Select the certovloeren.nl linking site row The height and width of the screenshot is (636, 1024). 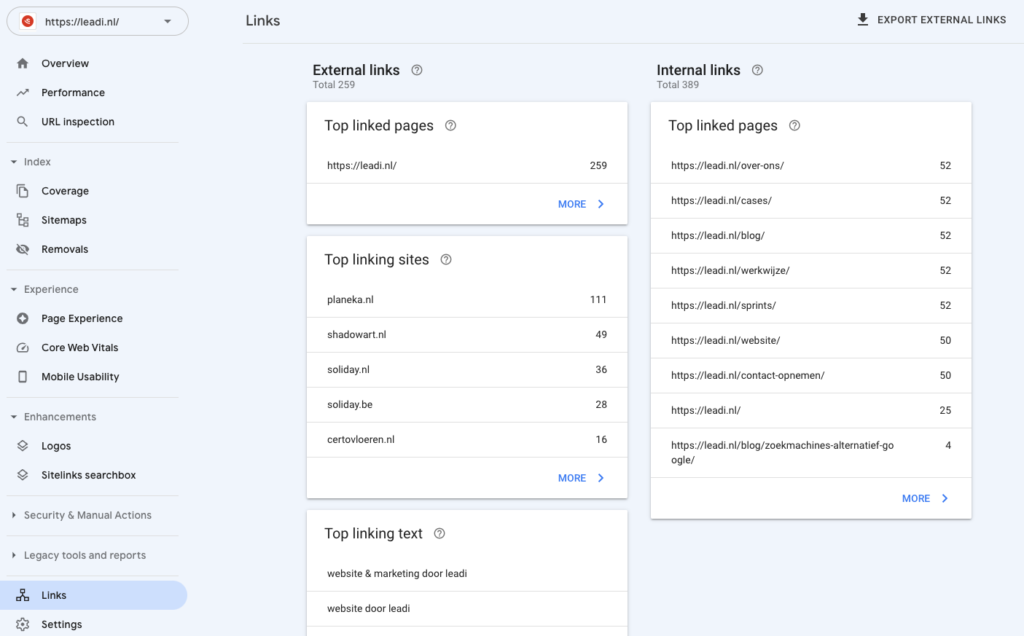click(x=467, y=439)
